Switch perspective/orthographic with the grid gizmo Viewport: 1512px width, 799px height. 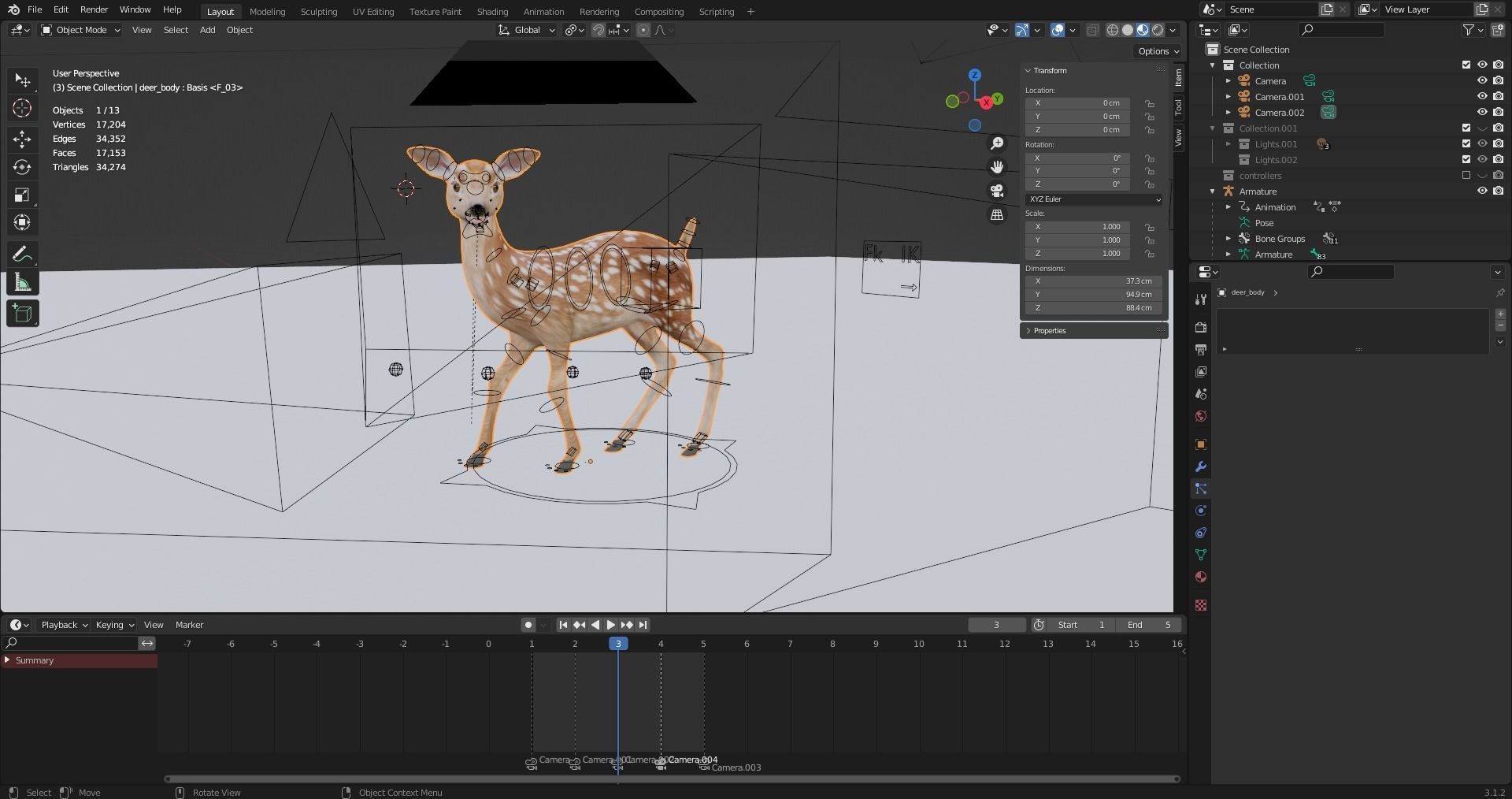tap(997, 214)
